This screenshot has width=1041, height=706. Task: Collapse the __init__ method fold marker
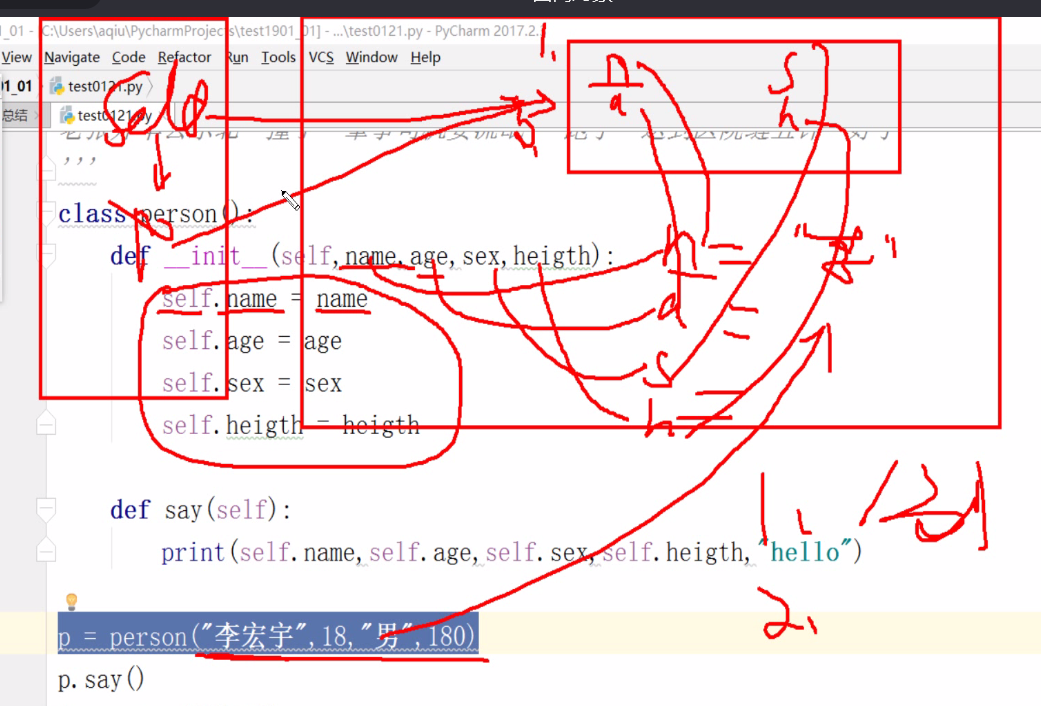point(46,255)
